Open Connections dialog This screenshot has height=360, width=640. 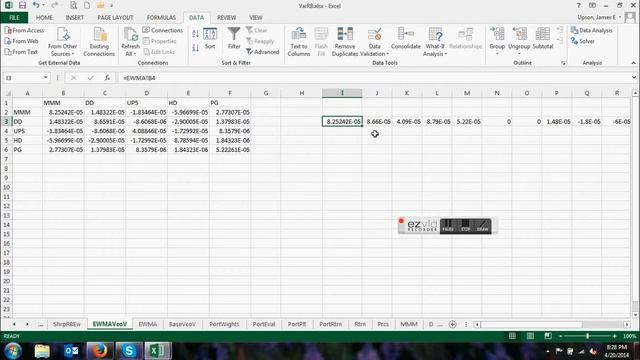coord(162,31)
